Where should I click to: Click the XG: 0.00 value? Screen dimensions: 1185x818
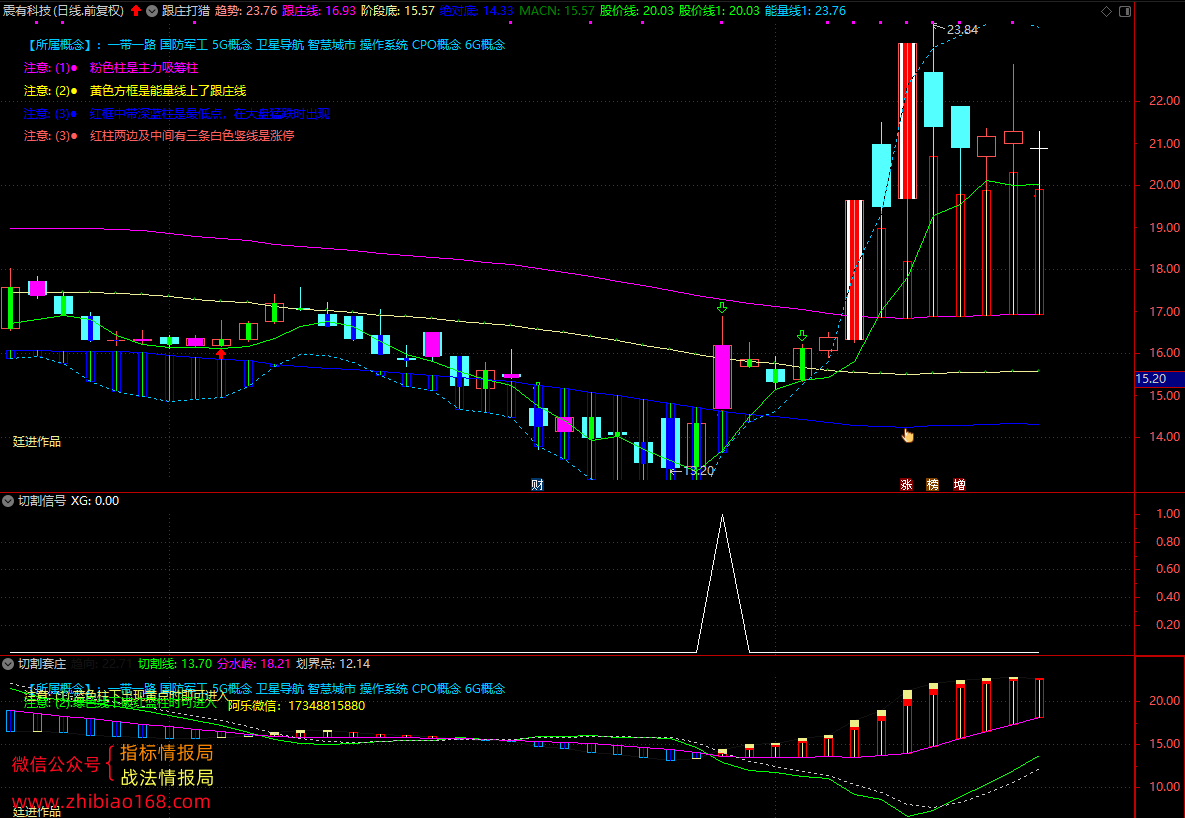coord(95,500)
